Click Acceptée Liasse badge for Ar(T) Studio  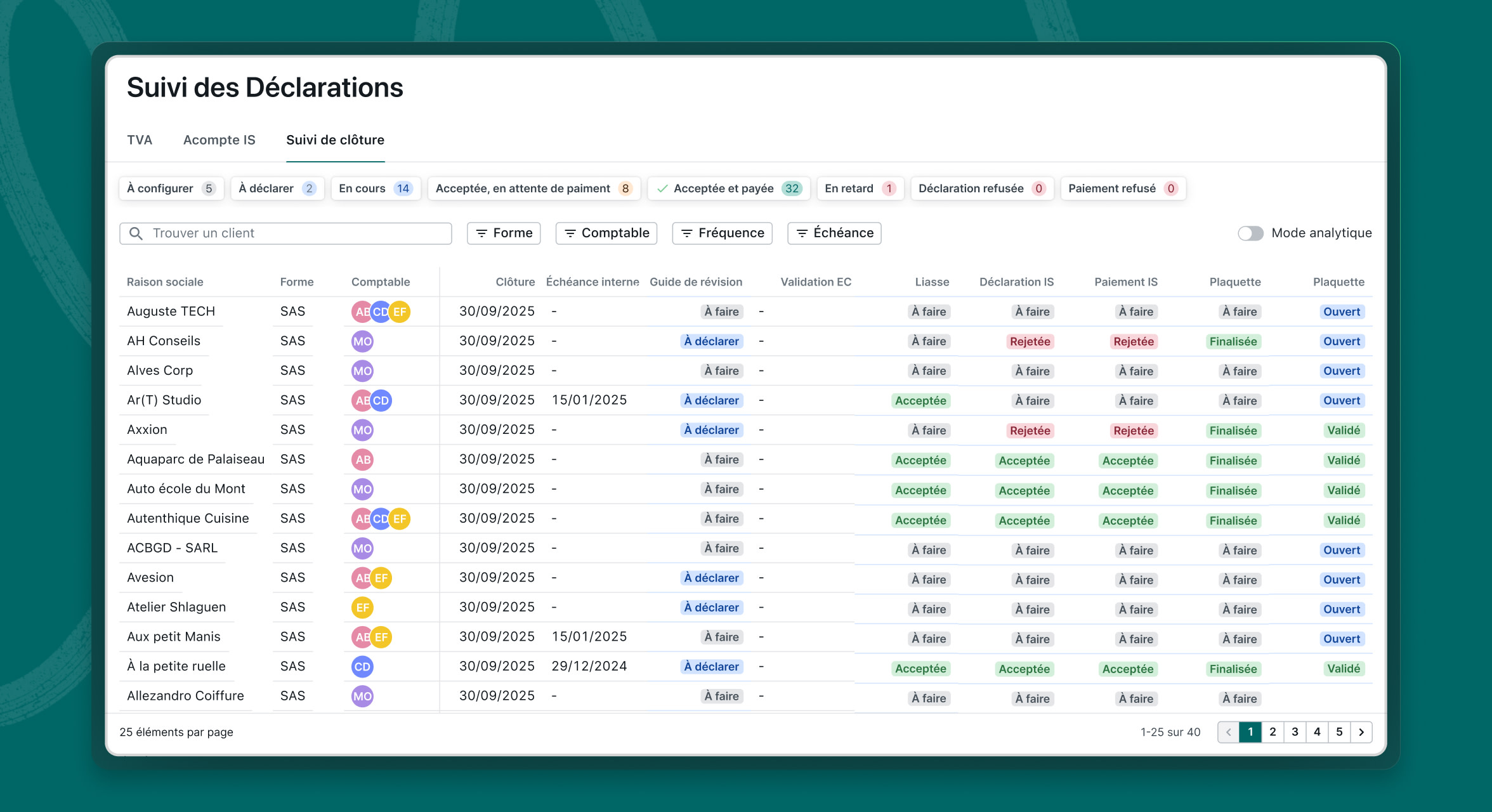(920, 401)
